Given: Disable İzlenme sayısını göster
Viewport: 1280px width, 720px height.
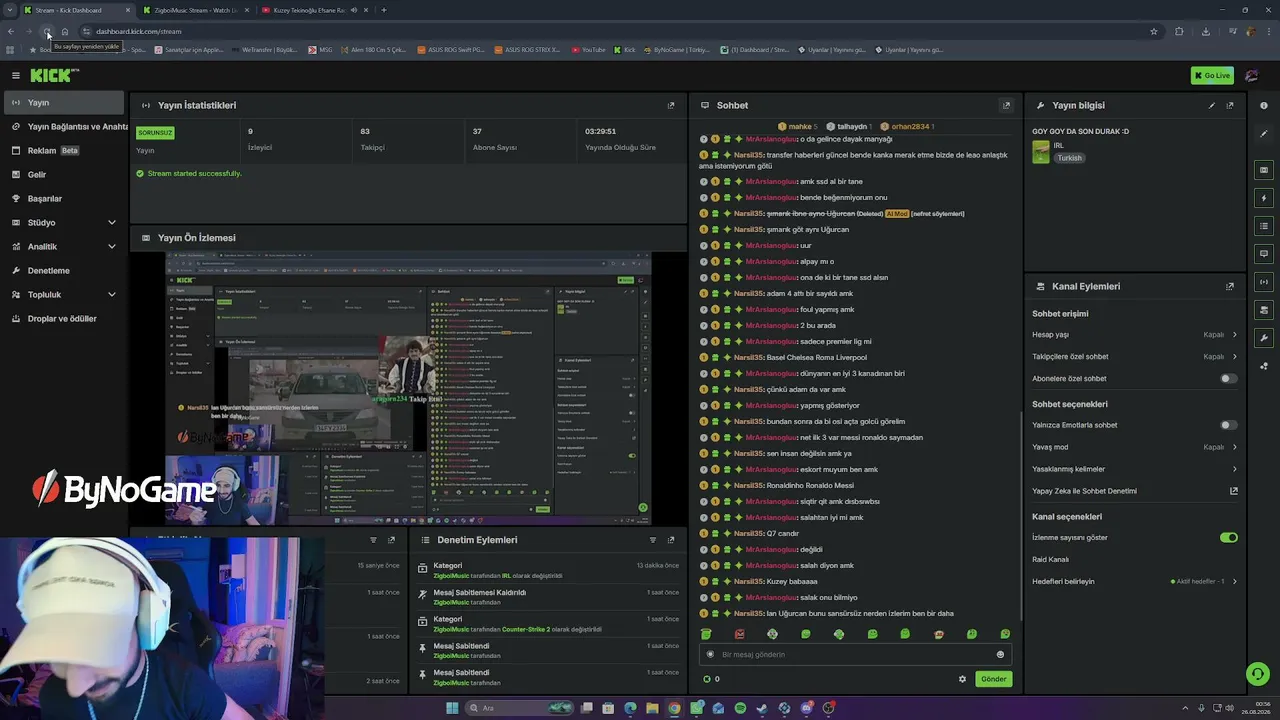Looking at the screenshot, I should 1229,537.
